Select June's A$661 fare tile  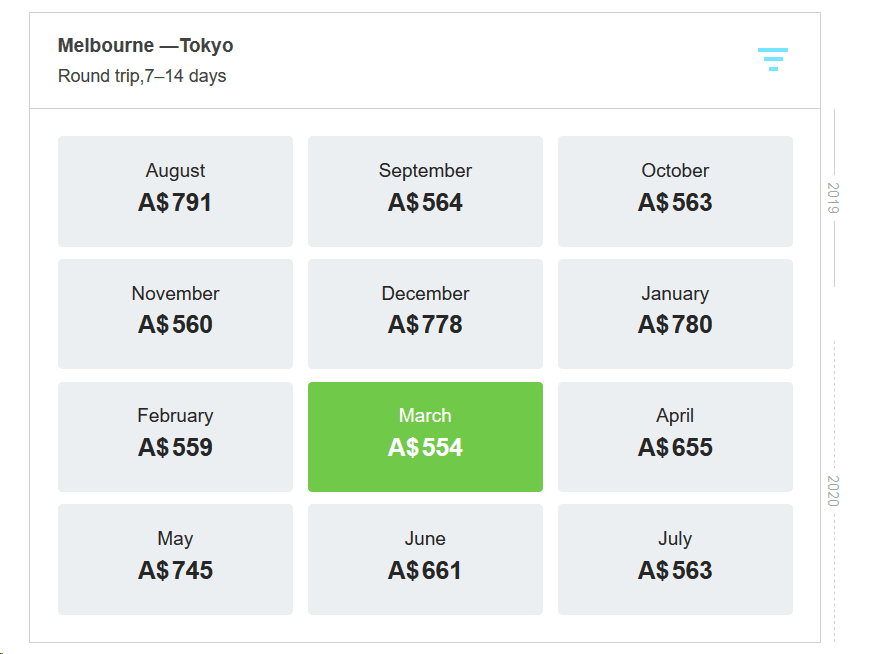(425, 559)
